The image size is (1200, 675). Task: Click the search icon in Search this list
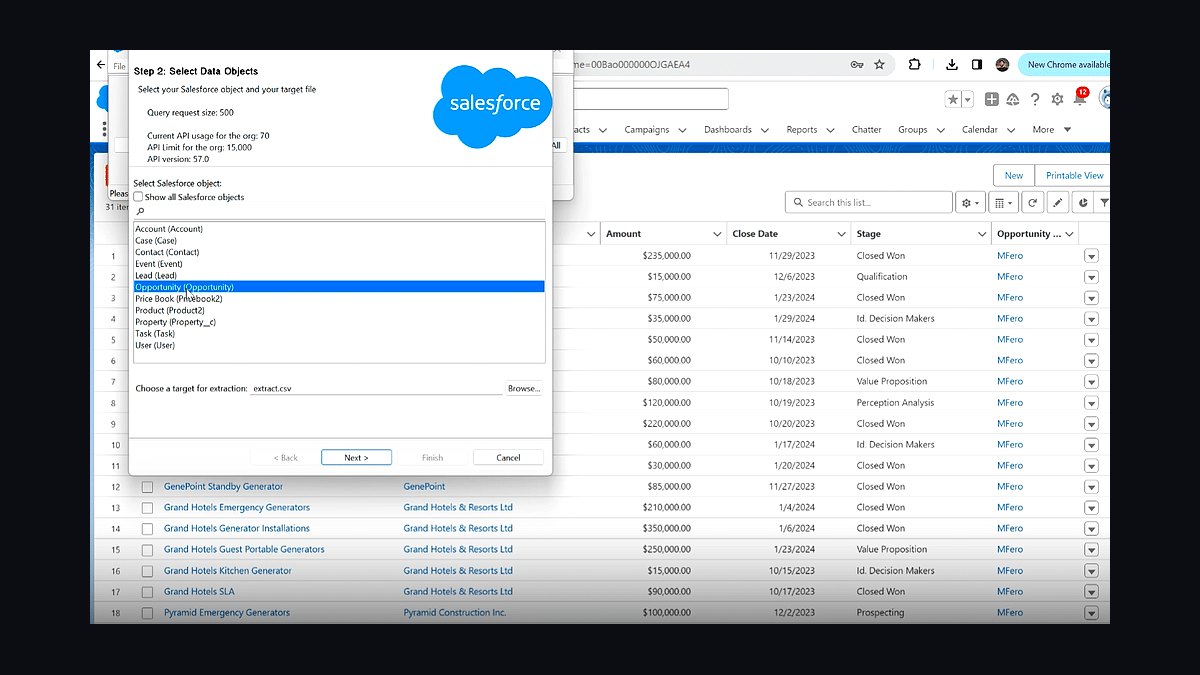(x=798, y=202)
